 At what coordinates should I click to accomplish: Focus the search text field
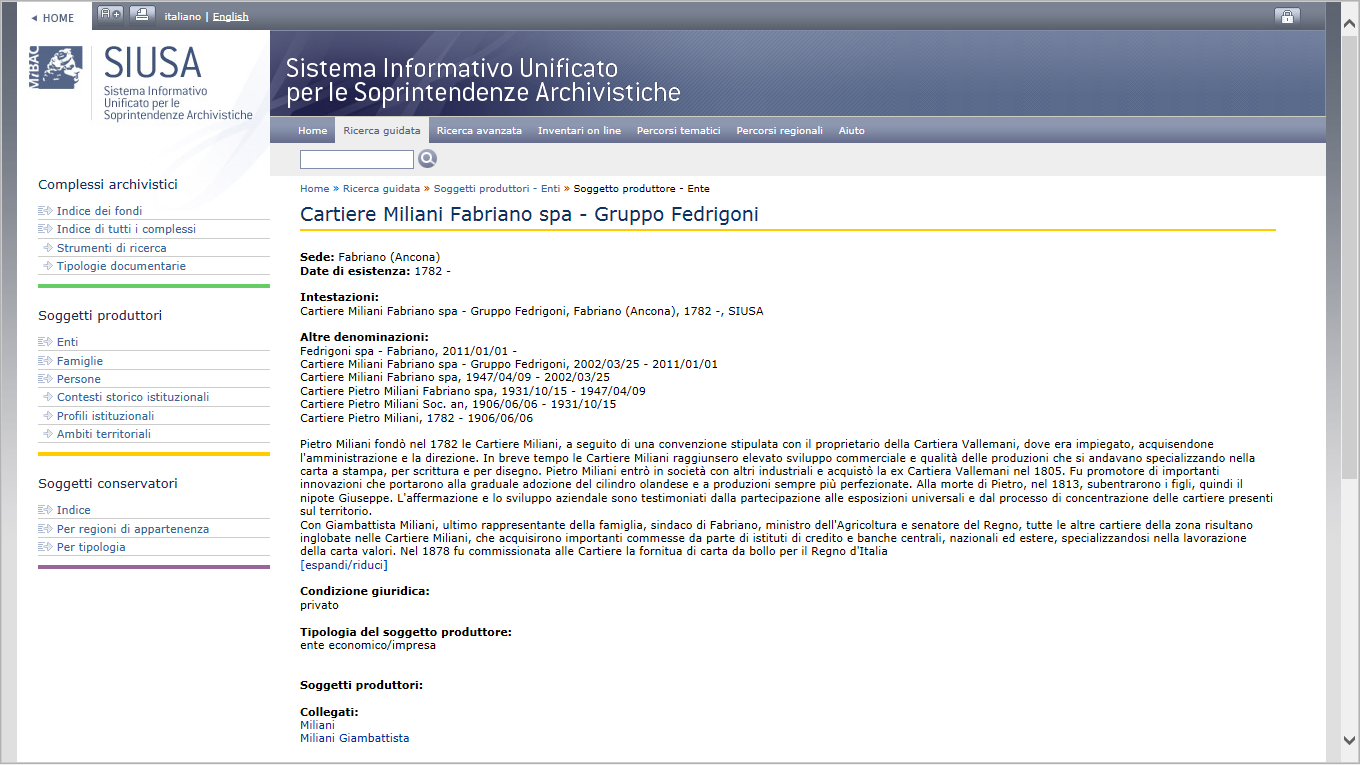357,159
